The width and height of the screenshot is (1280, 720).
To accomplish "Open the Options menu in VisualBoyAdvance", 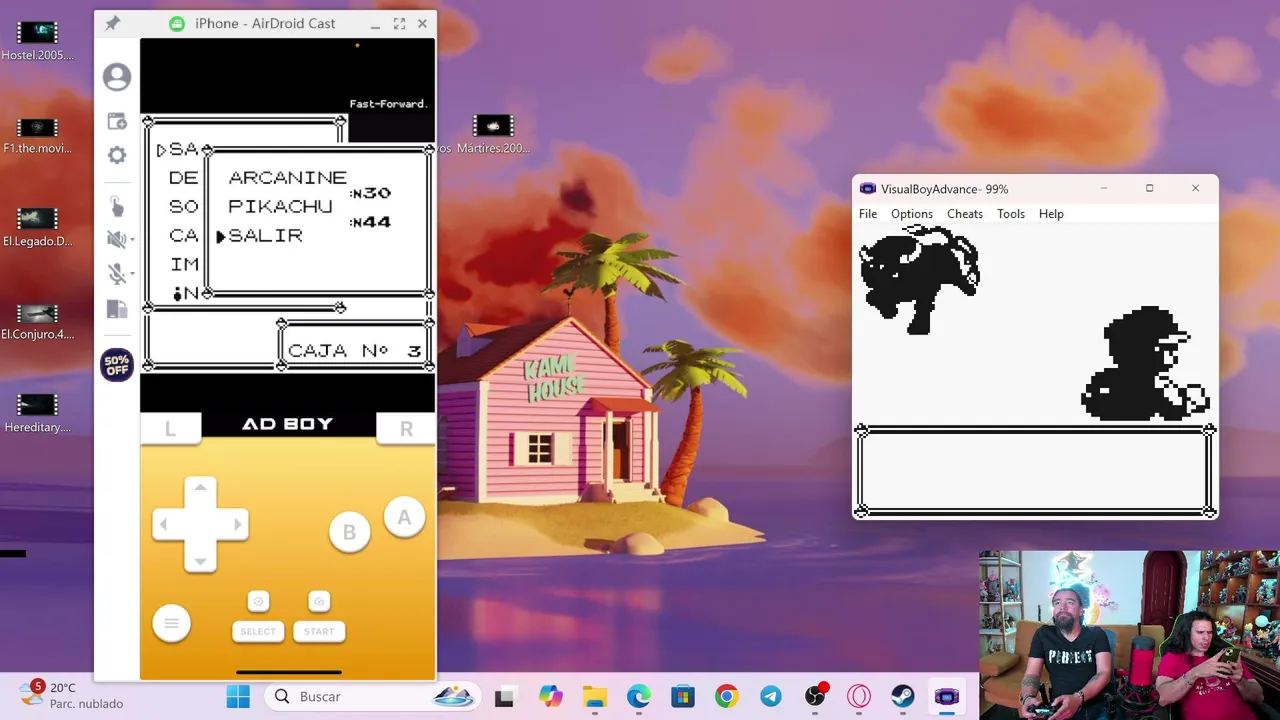I will (912, 214).
